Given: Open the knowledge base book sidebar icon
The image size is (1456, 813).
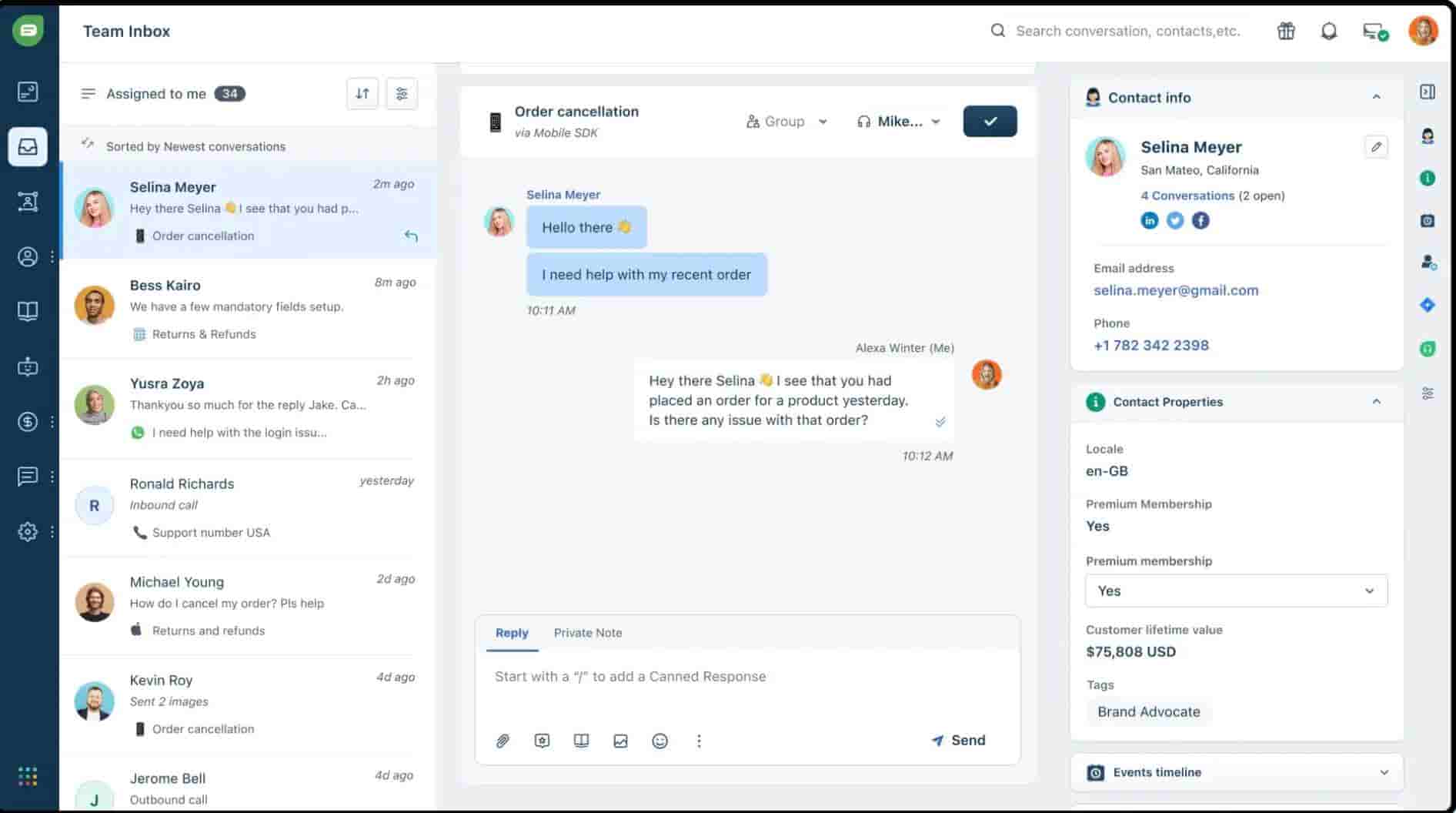Looking at the screenshot, I should tap(28, 311).
